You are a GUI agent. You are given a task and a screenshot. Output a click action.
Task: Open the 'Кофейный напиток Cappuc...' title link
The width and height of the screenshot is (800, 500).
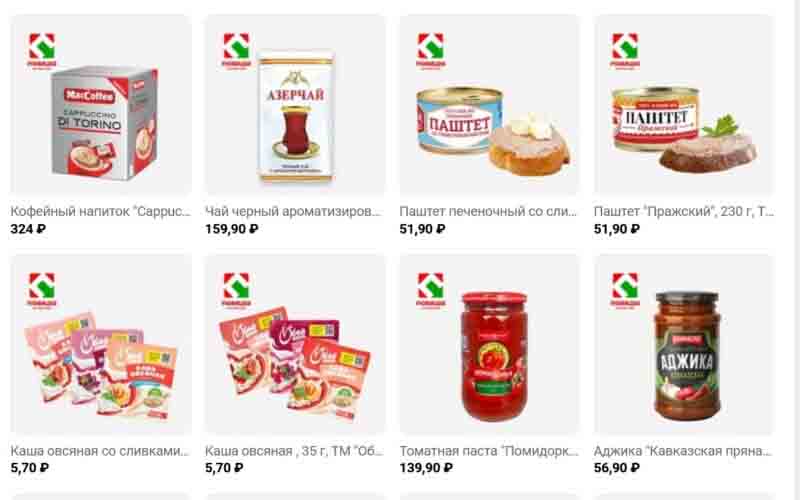tap(101, 211)
